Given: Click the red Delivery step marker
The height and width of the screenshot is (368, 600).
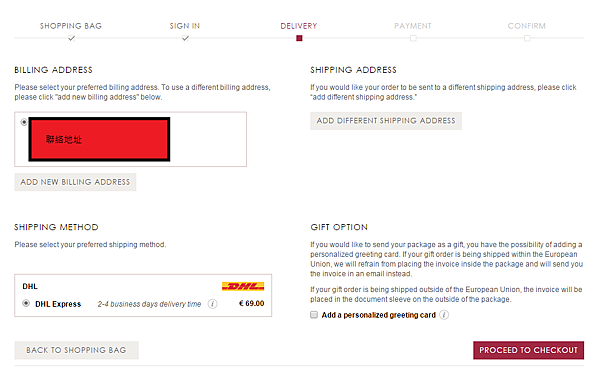Looking at the screenshot, I should point(299,38).
